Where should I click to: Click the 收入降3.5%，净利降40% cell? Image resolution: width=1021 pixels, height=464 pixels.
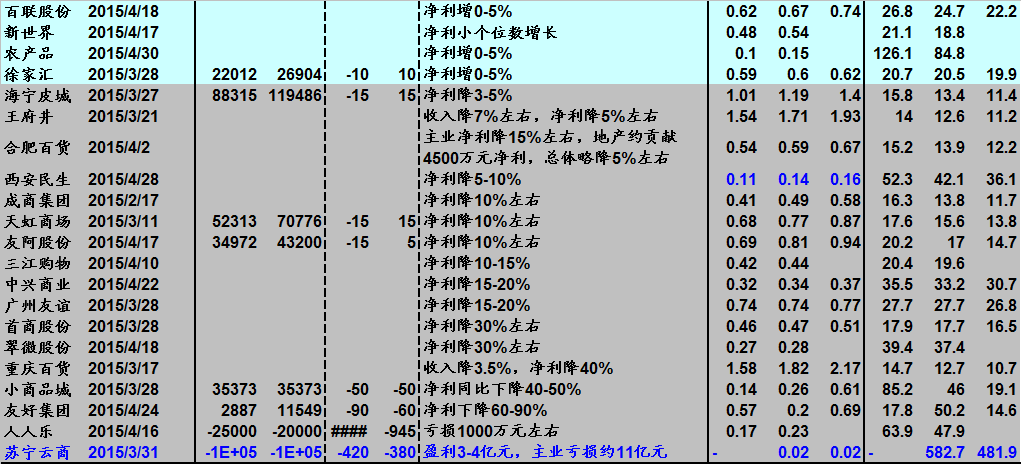tap(518, 368)
